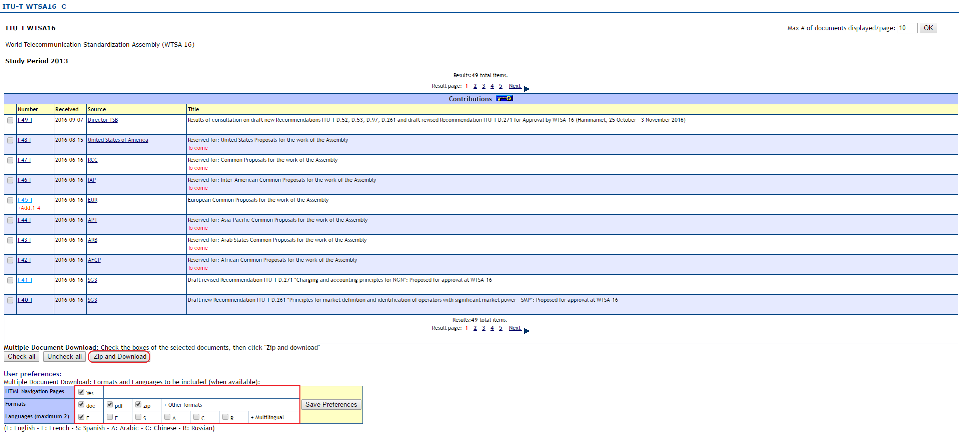Enable the F (French) language checkbox
Image resolution: width=959 pixels, height=433 pixels.
(x=110, y=416)
